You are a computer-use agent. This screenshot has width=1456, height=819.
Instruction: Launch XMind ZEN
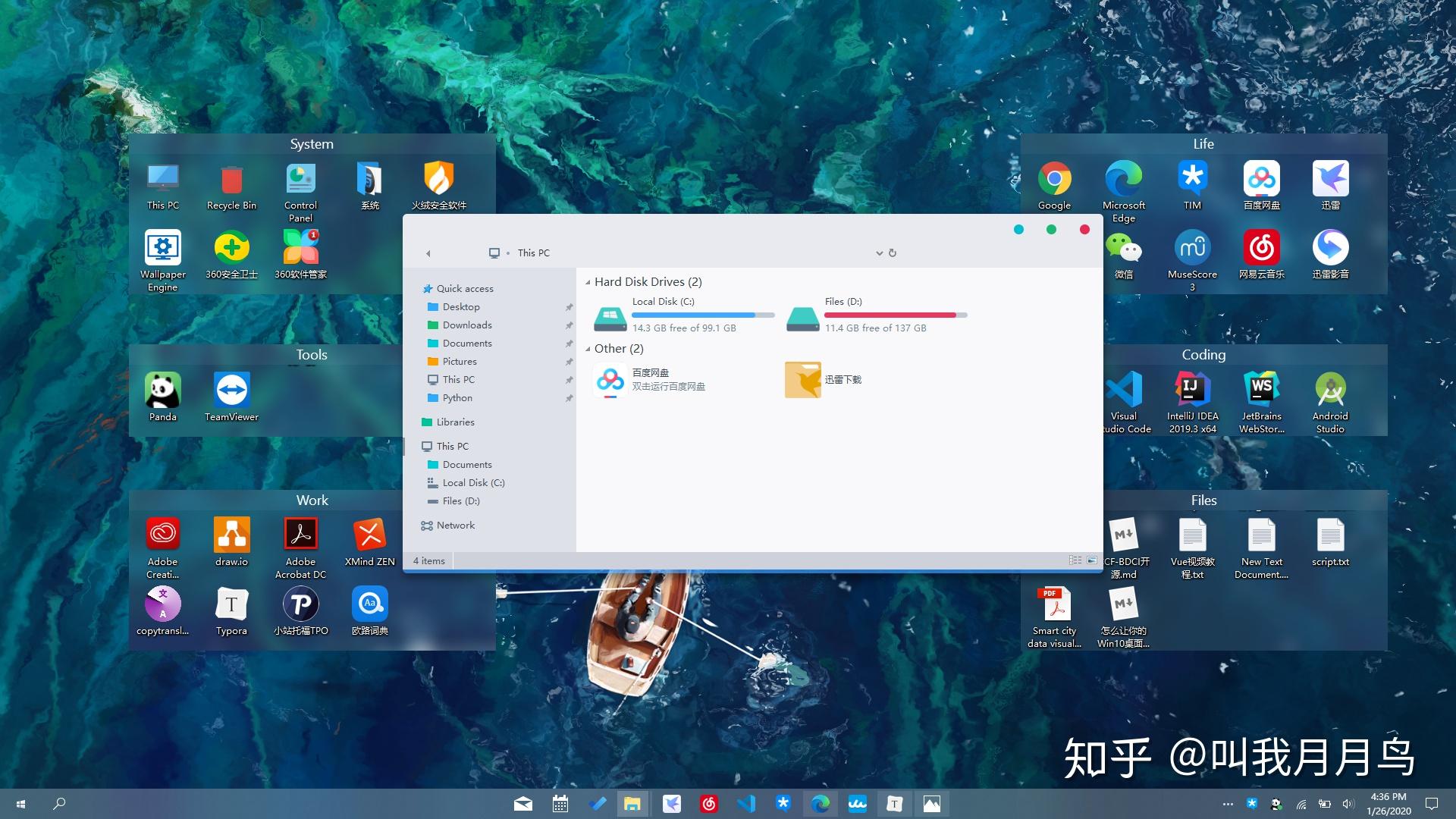point(369,533)
